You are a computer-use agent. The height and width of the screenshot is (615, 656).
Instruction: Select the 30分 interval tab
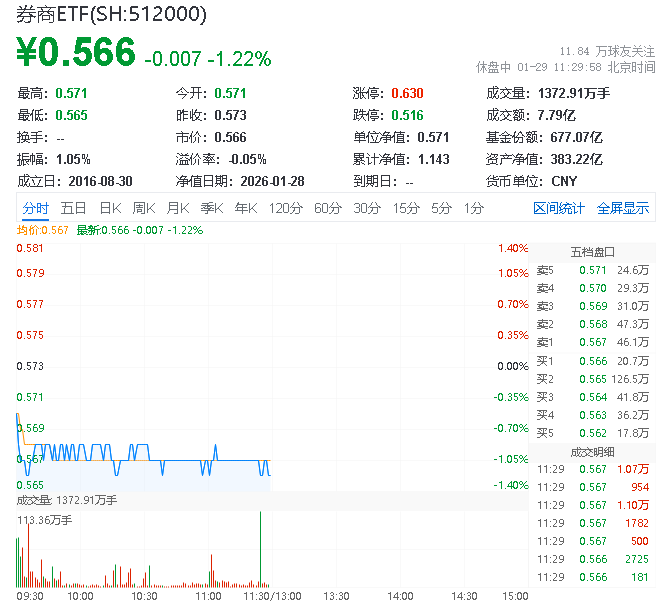(367, 208)
